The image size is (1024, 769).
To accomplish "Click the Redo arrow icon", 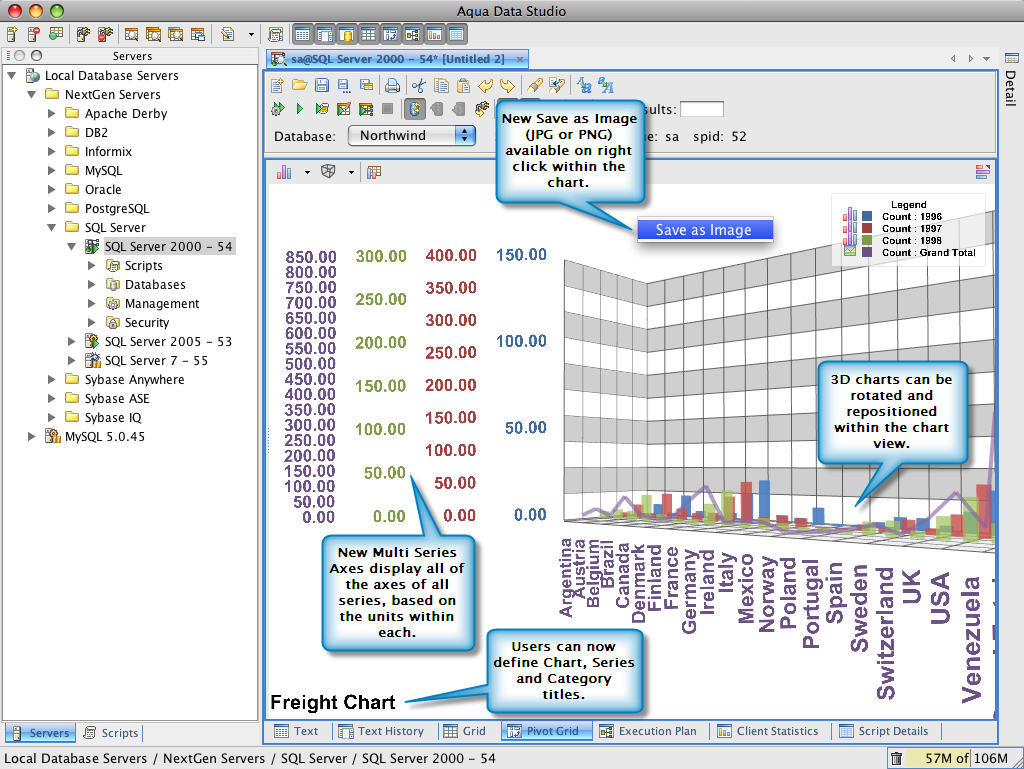I will pos(507,86).
